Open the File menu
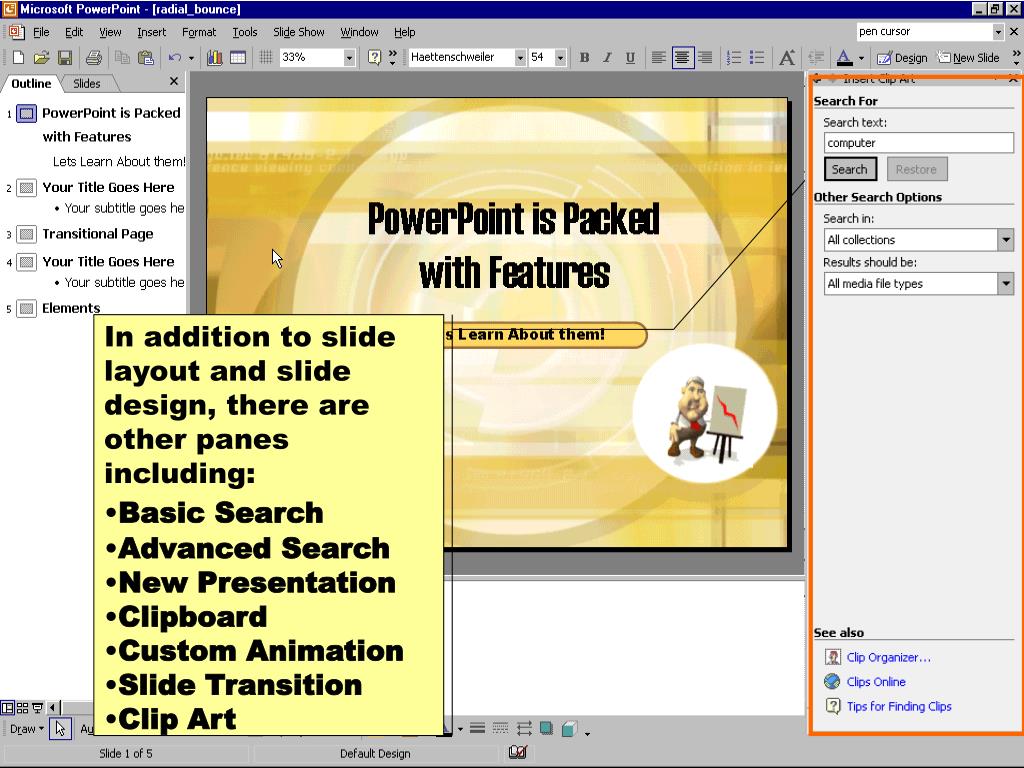Viewport: 1024px width, 768px height. click(x=41, y=32)
